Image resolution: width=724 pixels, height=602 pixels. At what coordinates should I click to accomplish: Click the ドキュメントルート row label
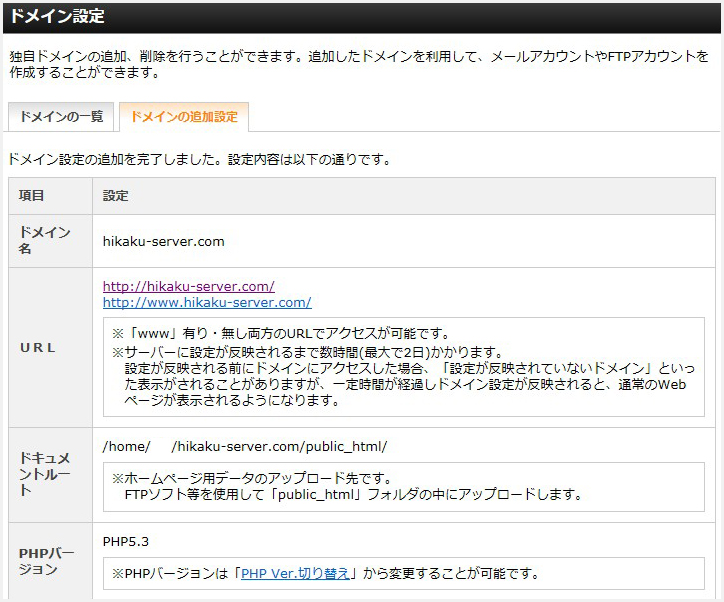point(46,474)
